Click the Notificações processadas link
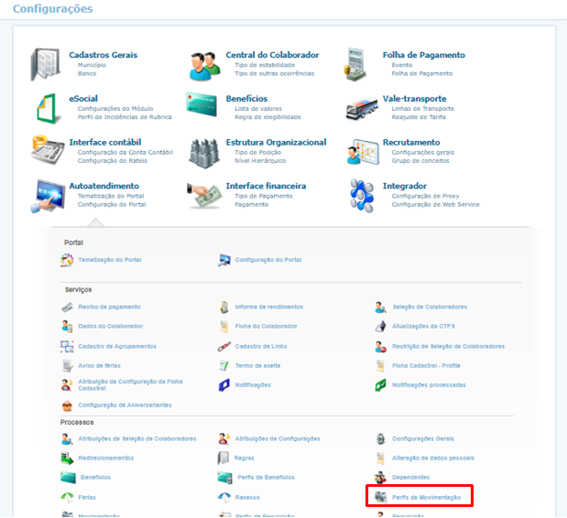567x518 pixels. coord(429,385)
